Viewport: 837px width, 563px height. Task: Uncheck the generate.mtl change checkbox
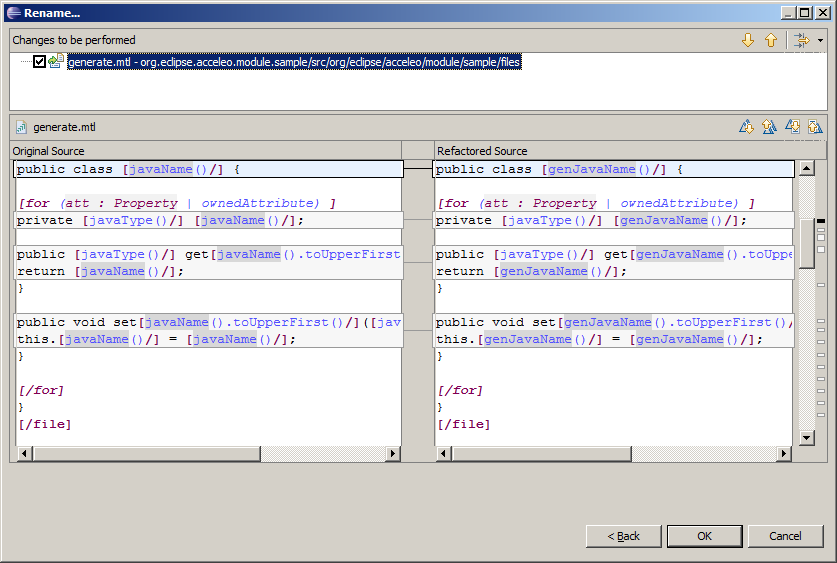pyautogui.click(x=39, y=62)
